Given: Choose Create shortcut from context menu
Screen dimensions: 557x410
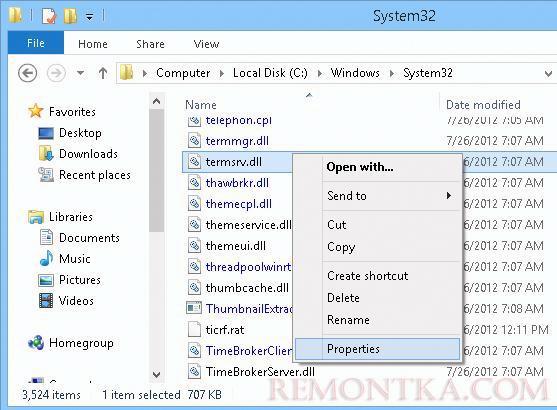Looking at the screenshot, I should click(378, 276).
